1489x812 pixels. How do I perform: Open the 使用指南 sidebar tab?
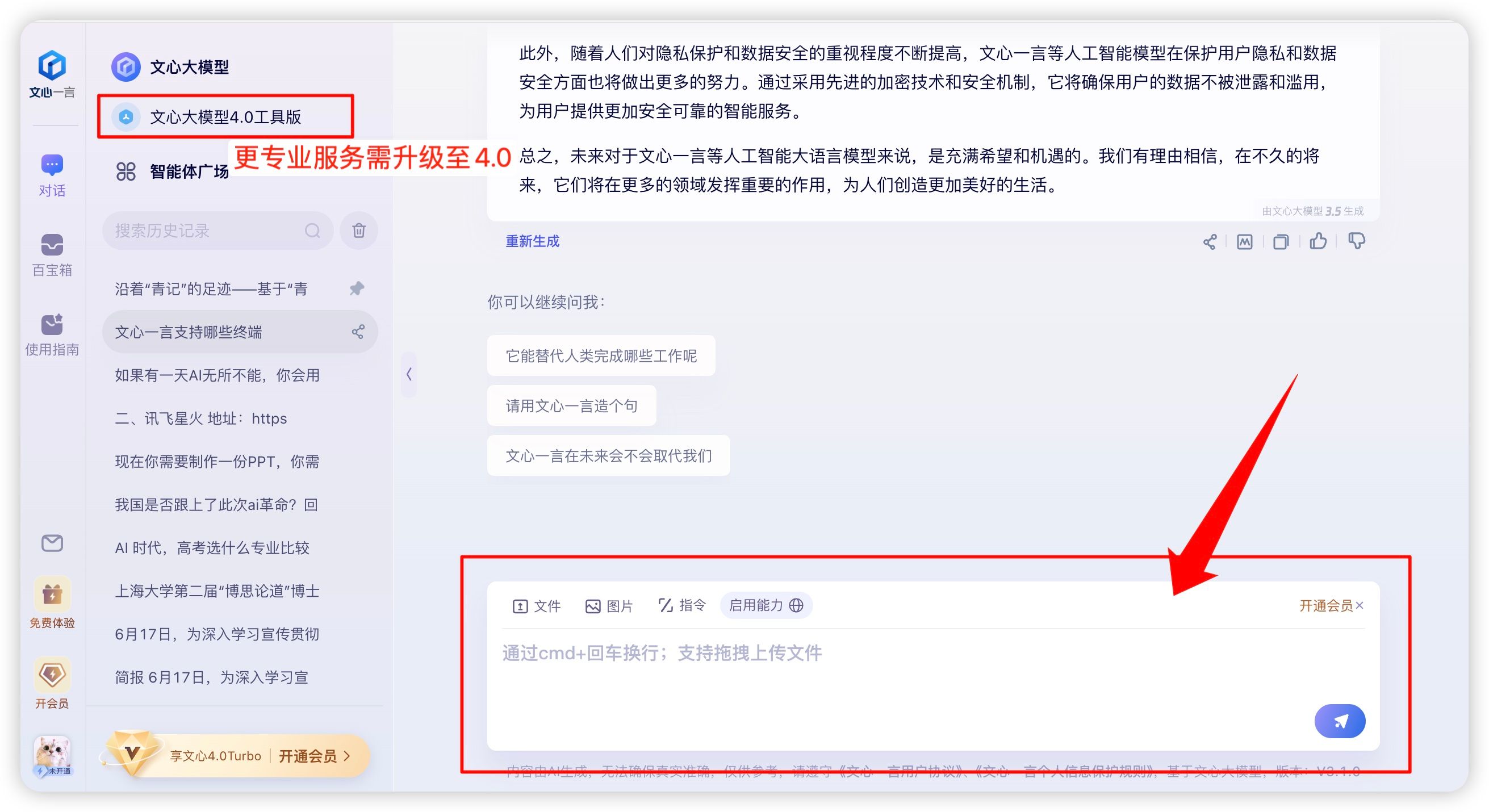52,334
